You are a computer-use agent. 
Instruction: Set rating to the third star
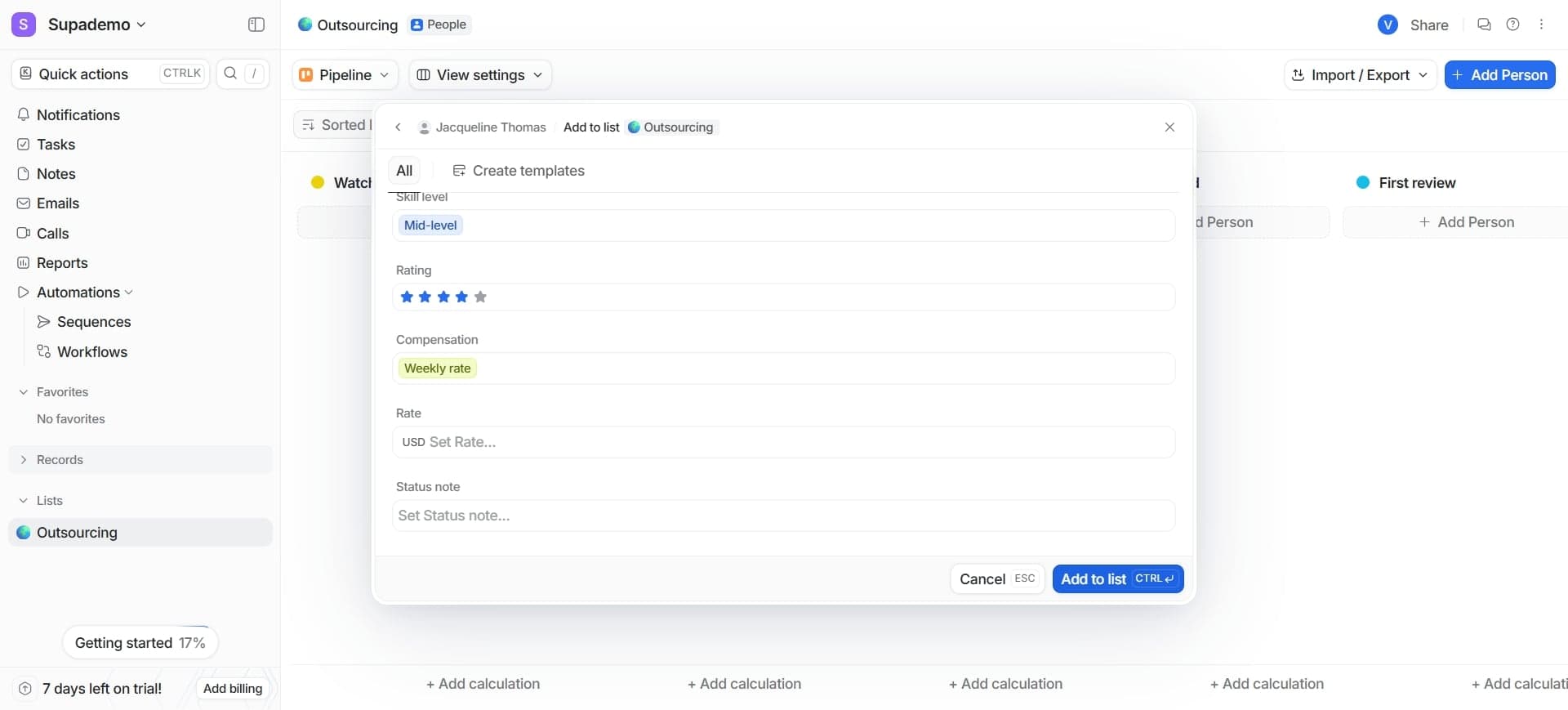point(443,297)
